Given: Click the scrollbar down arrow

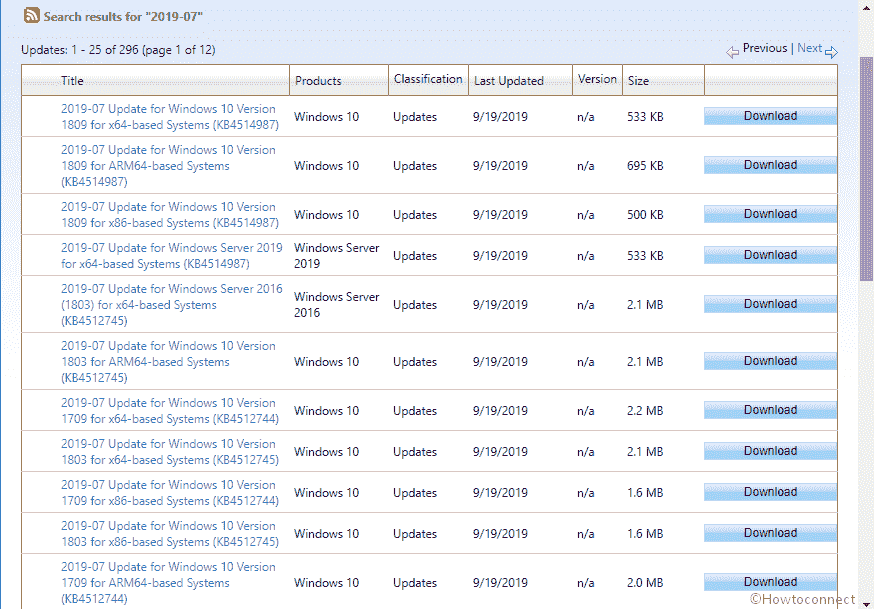Looking at the screenshot, I should coord(866,604).
